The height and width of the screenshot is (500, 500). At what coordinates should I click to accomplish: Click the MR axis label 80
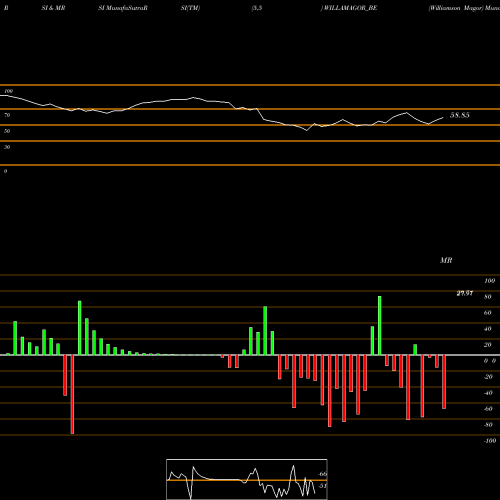tap(488, 297)
